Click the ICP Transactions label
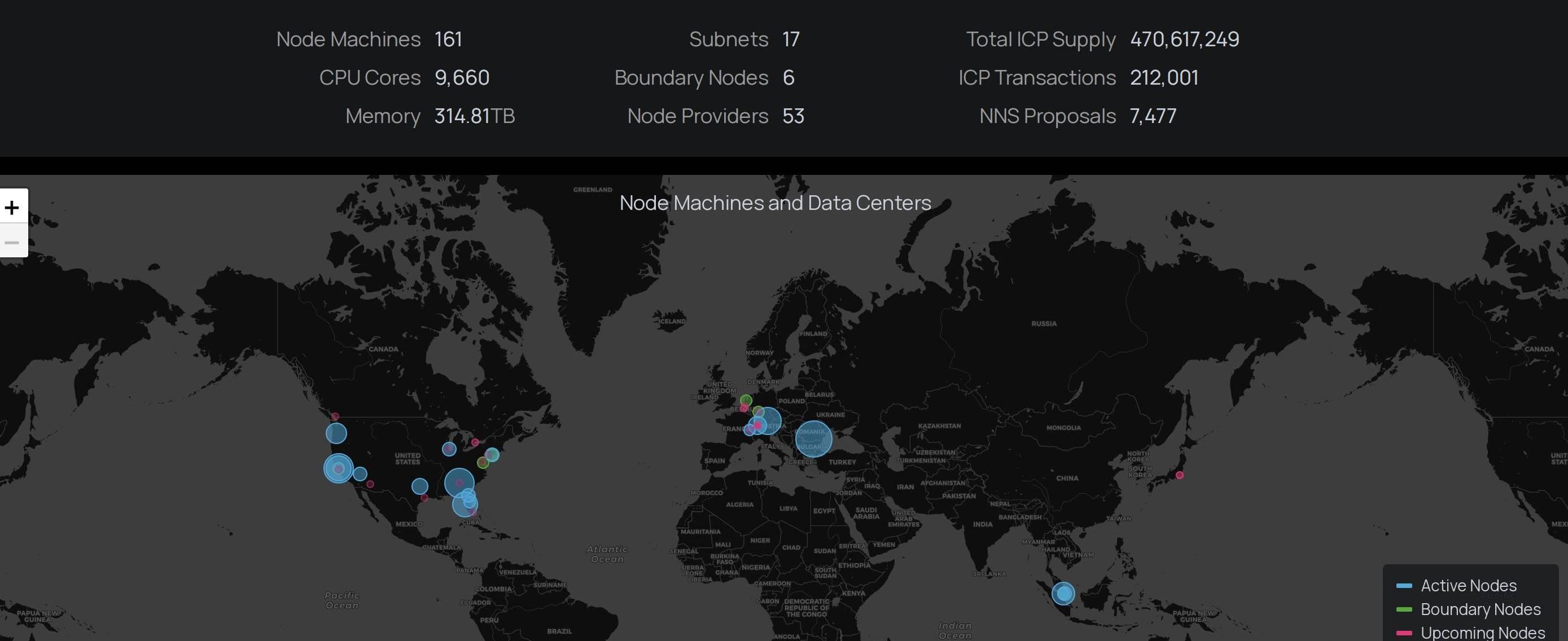1568x641 pixels. (x=1037, y=77)
